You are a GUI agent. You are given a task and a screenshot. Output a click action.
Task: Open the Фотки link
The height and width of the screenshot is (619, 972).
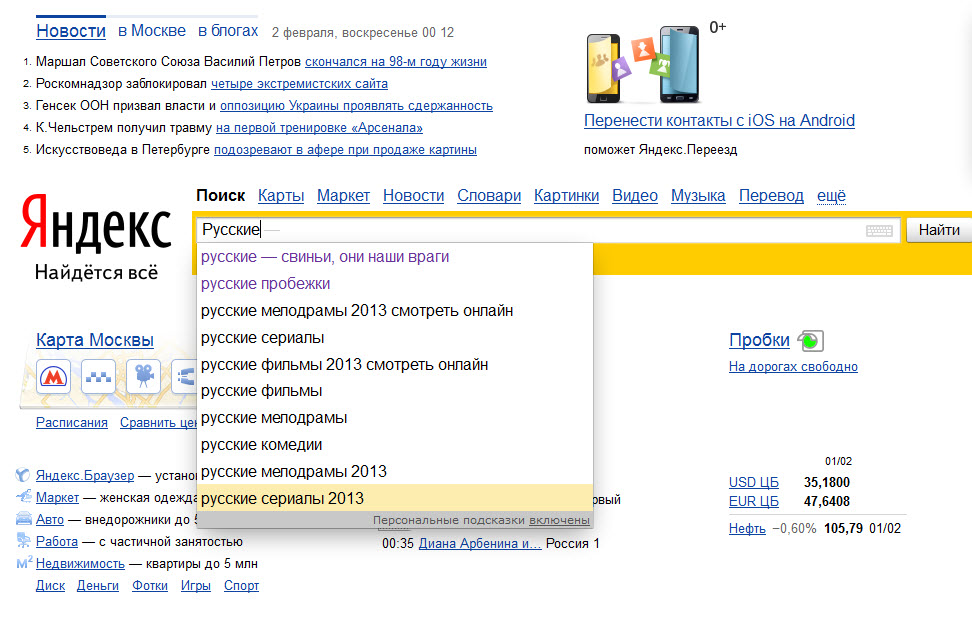[x=150, y=586]
